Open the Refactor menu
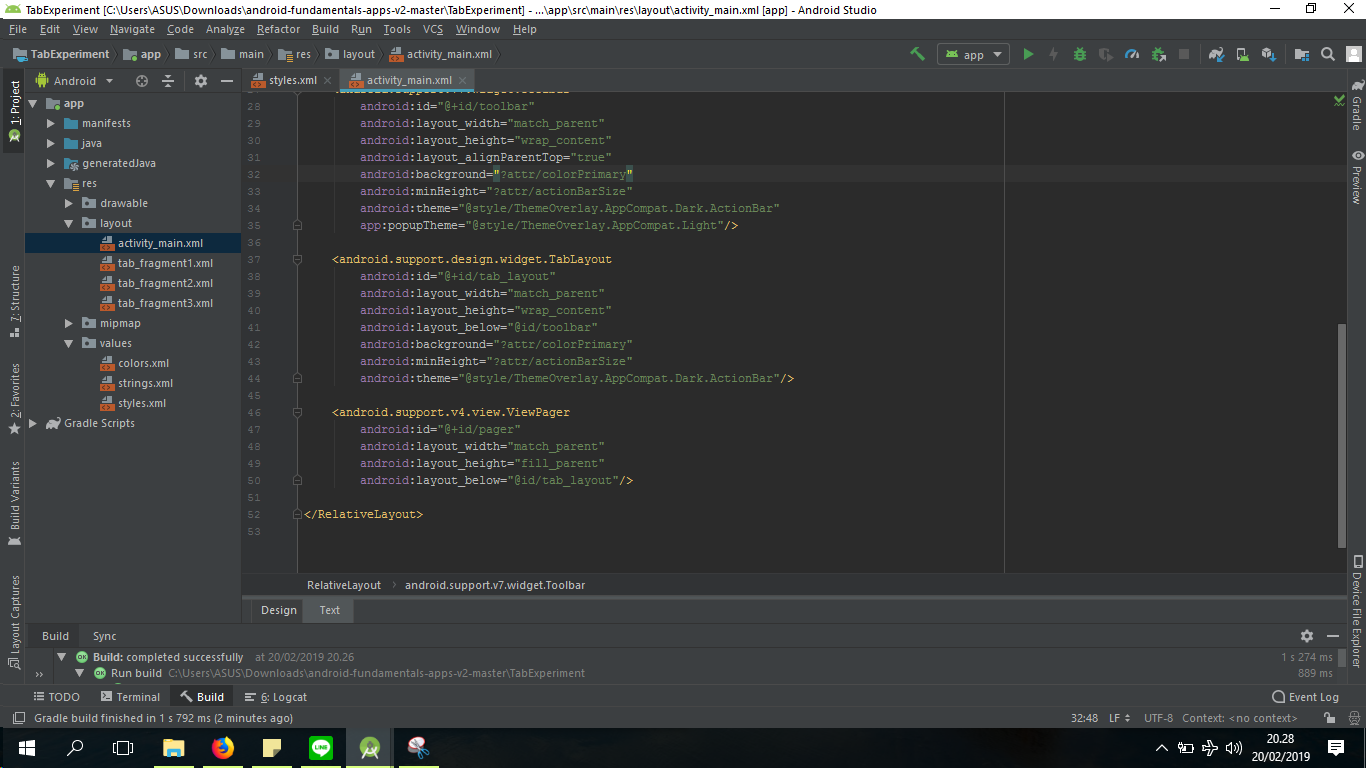Viewport: 1366px width, 768px height. (278, 29)
